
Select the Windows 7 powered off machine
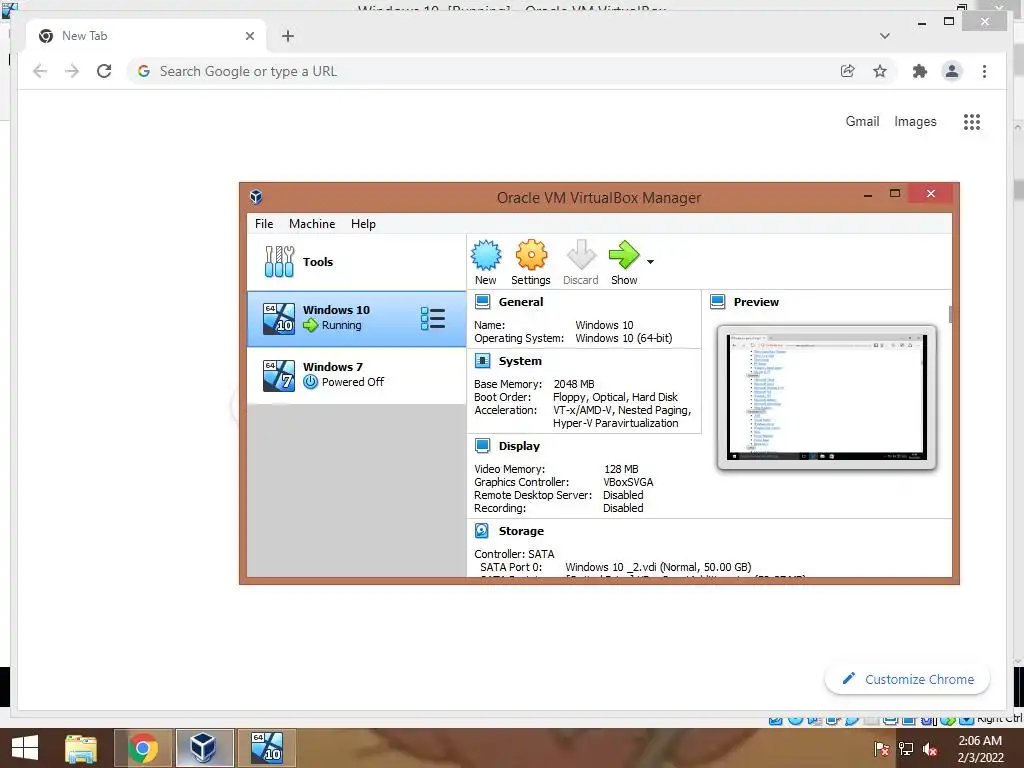click(x=356, y=375)
